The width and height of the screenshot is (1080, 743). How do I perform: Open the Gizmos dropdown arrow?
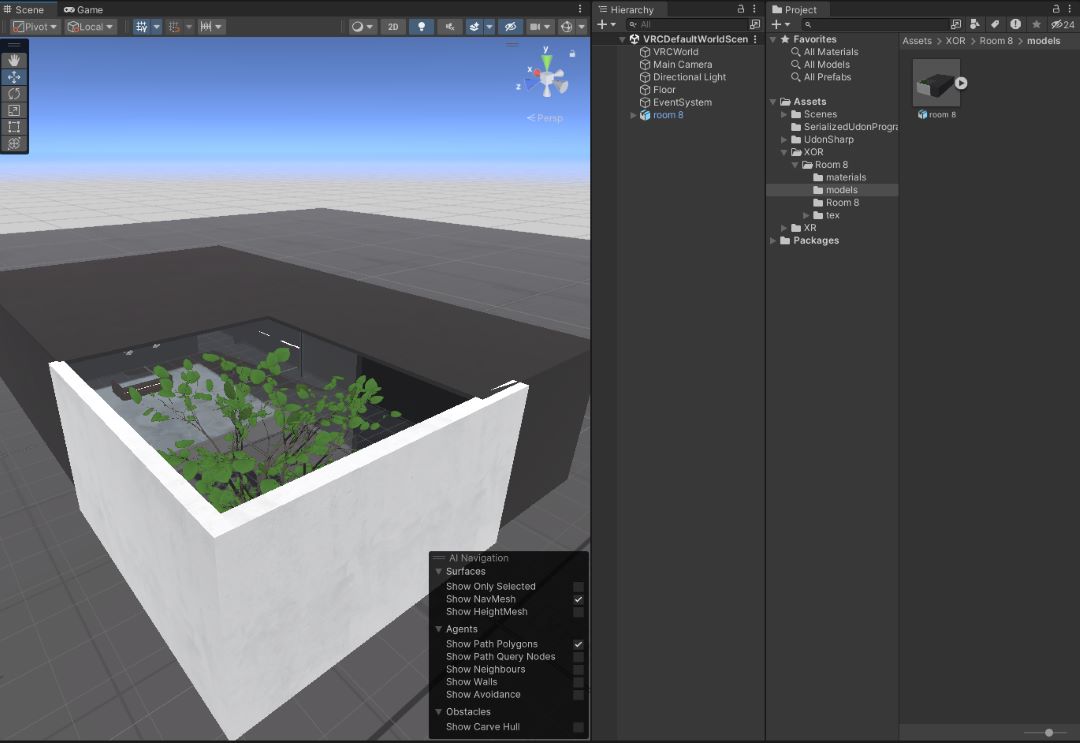coord(581,27)
